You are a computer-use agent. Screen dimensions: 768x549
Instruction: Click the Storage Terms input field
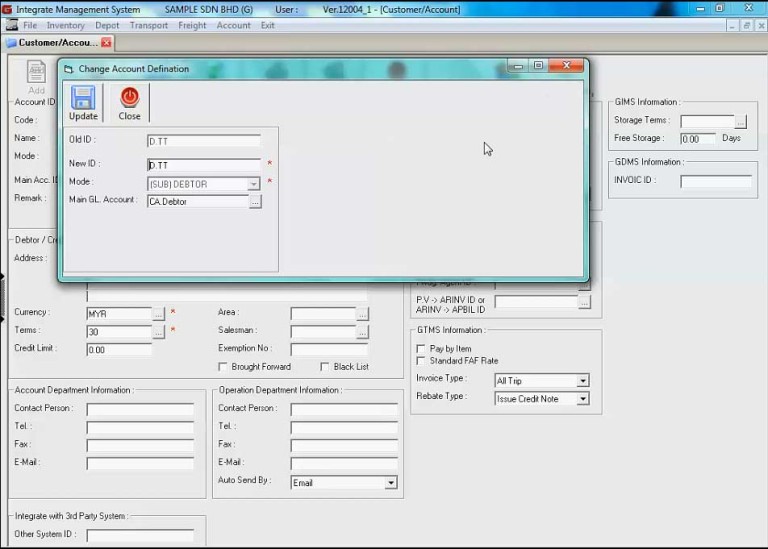(707, 121)
